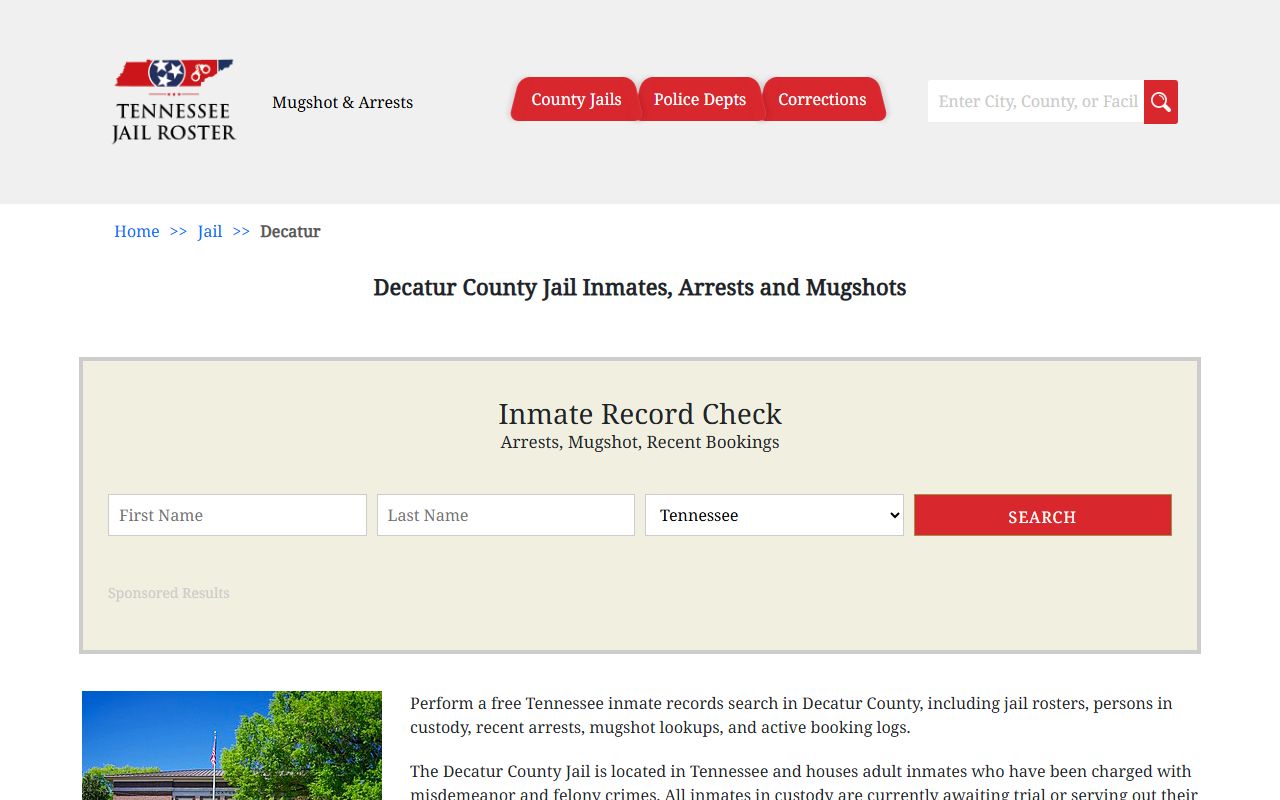Click the Tennessee Jail Roster logo
This screenshot has height=800, width=1280.
pos(174,101)
